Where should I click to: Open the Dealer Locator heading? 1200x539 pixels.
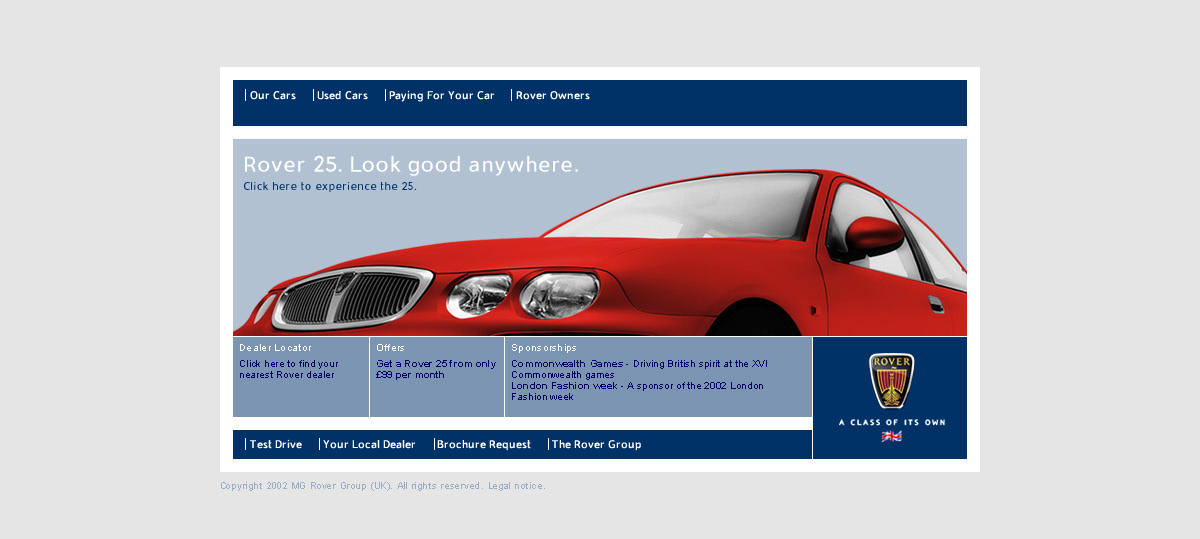click(275, 348)
